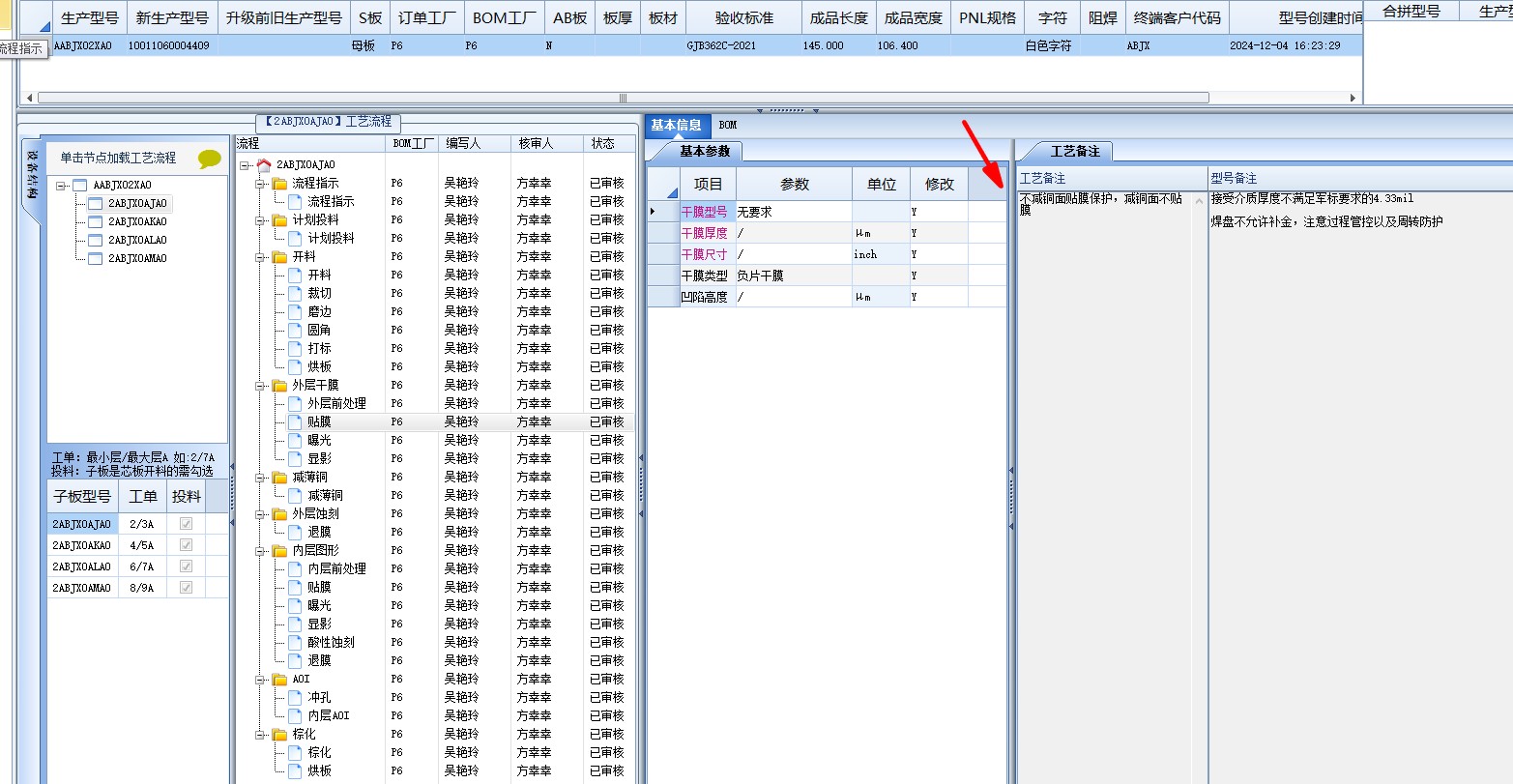Collapse the AOI folder node
Image resolution: width=1513 pixels, height=784 pixels.
(261, 680)
